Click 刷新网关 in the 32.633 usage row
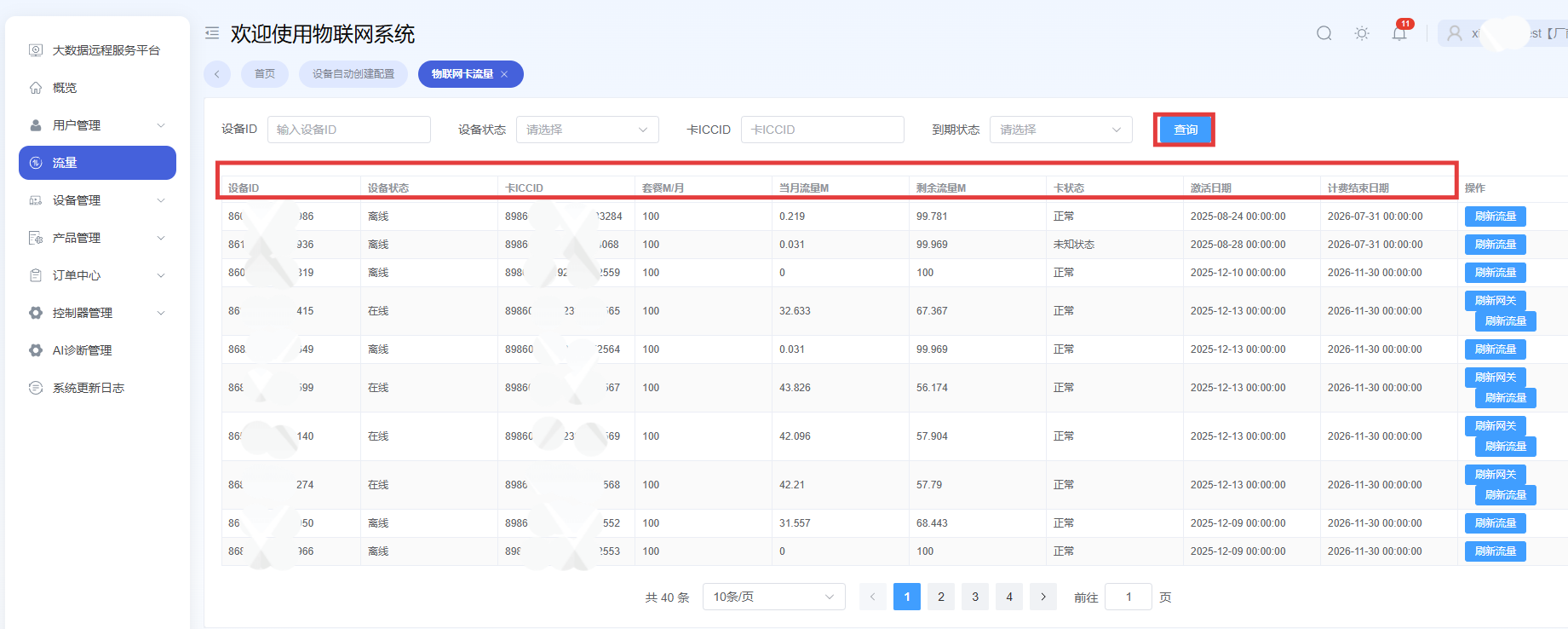This screenshot has height=629, width=1568. tap(1496, 301)
